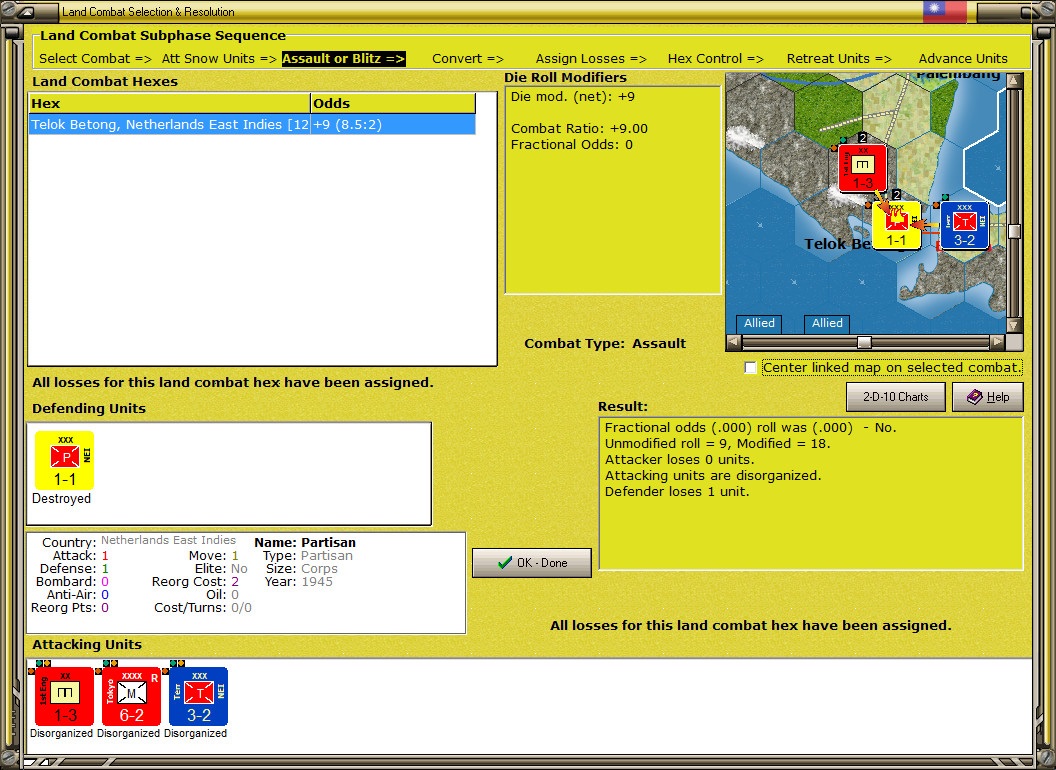Click the Country: Netherlands East Indies value
Screen dimensions: 1056x770
point(168,540)
